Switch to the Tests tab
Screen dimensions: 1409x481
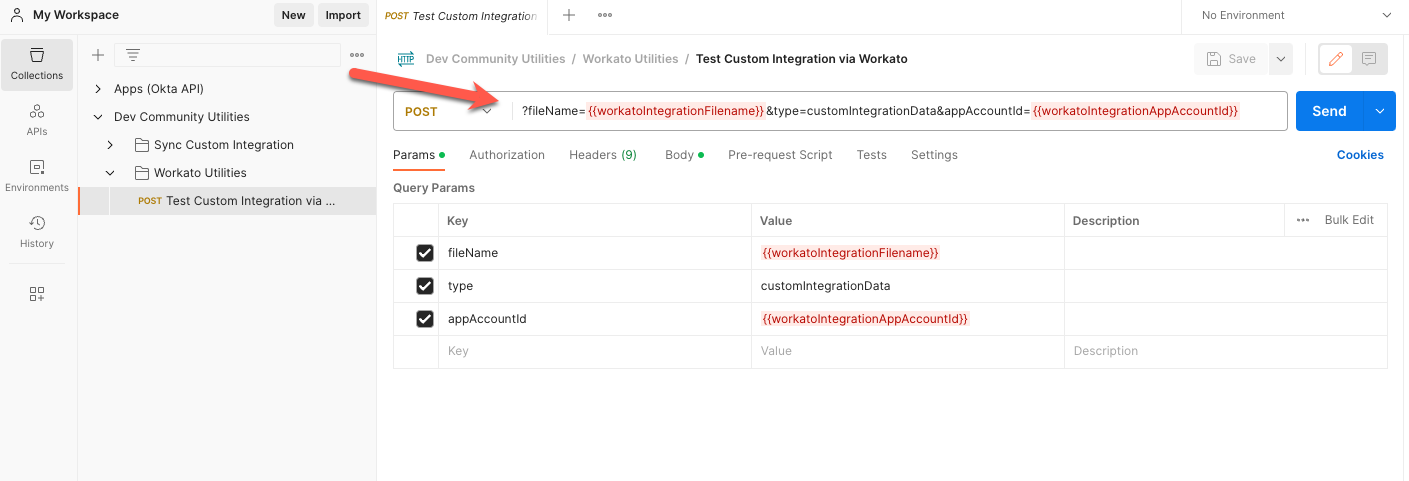click(x=872, y=155)
